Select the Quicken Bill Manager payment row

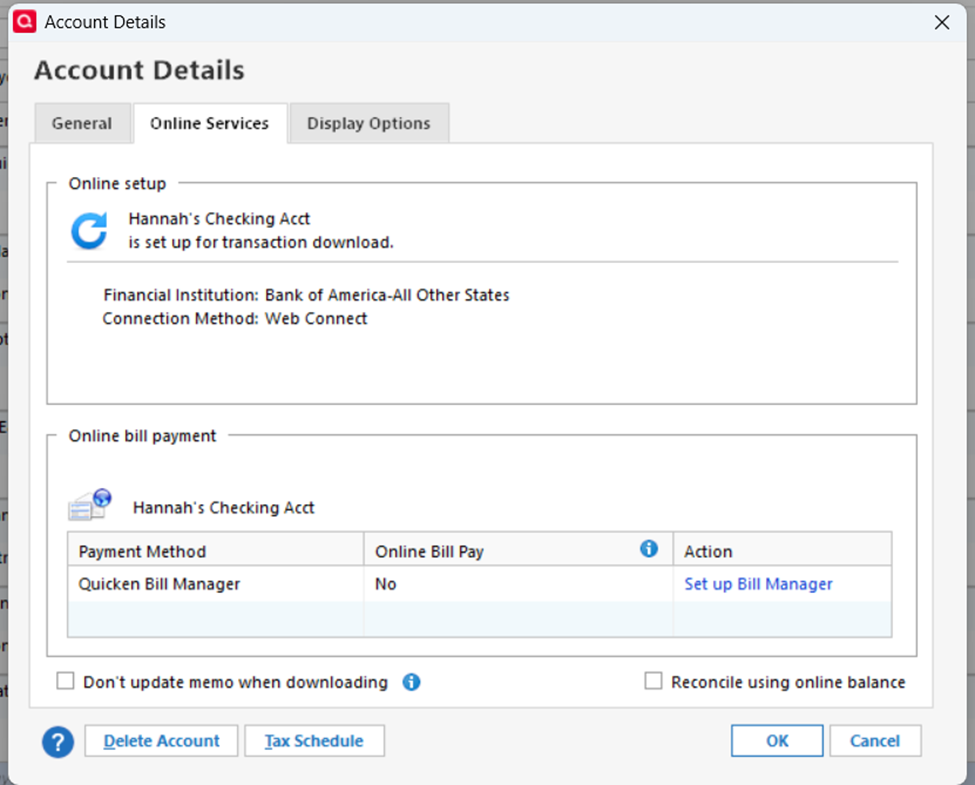[x=160, y=584]
